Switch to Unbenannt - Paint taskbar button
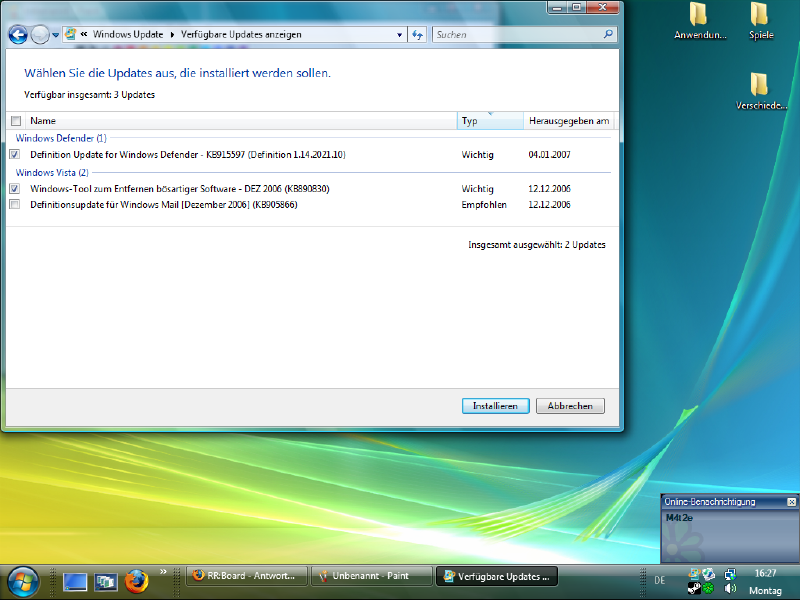The height and width of the screenshot is (600, 800). pyautogui.click(x=372, y=576)
